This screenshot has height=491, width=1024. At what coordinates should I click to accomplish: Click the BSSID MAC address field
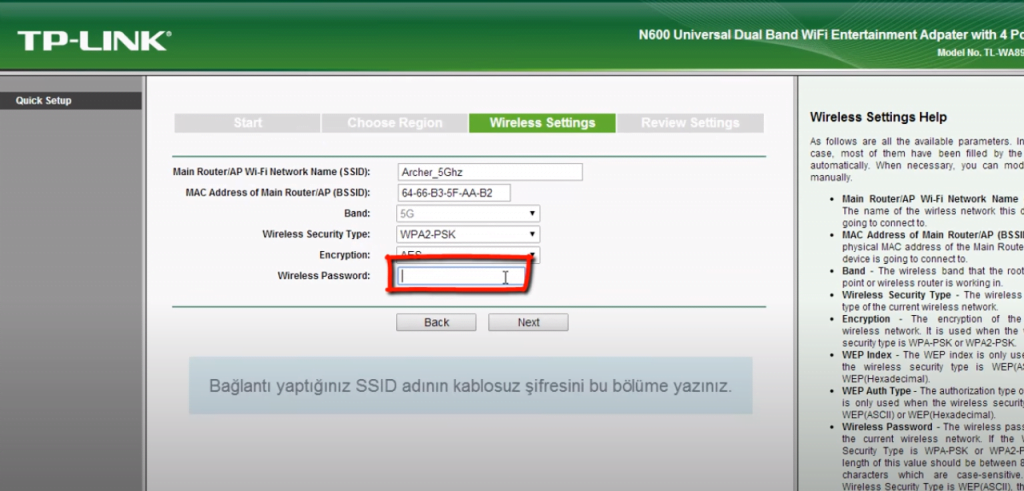click(x=454, y=193)
